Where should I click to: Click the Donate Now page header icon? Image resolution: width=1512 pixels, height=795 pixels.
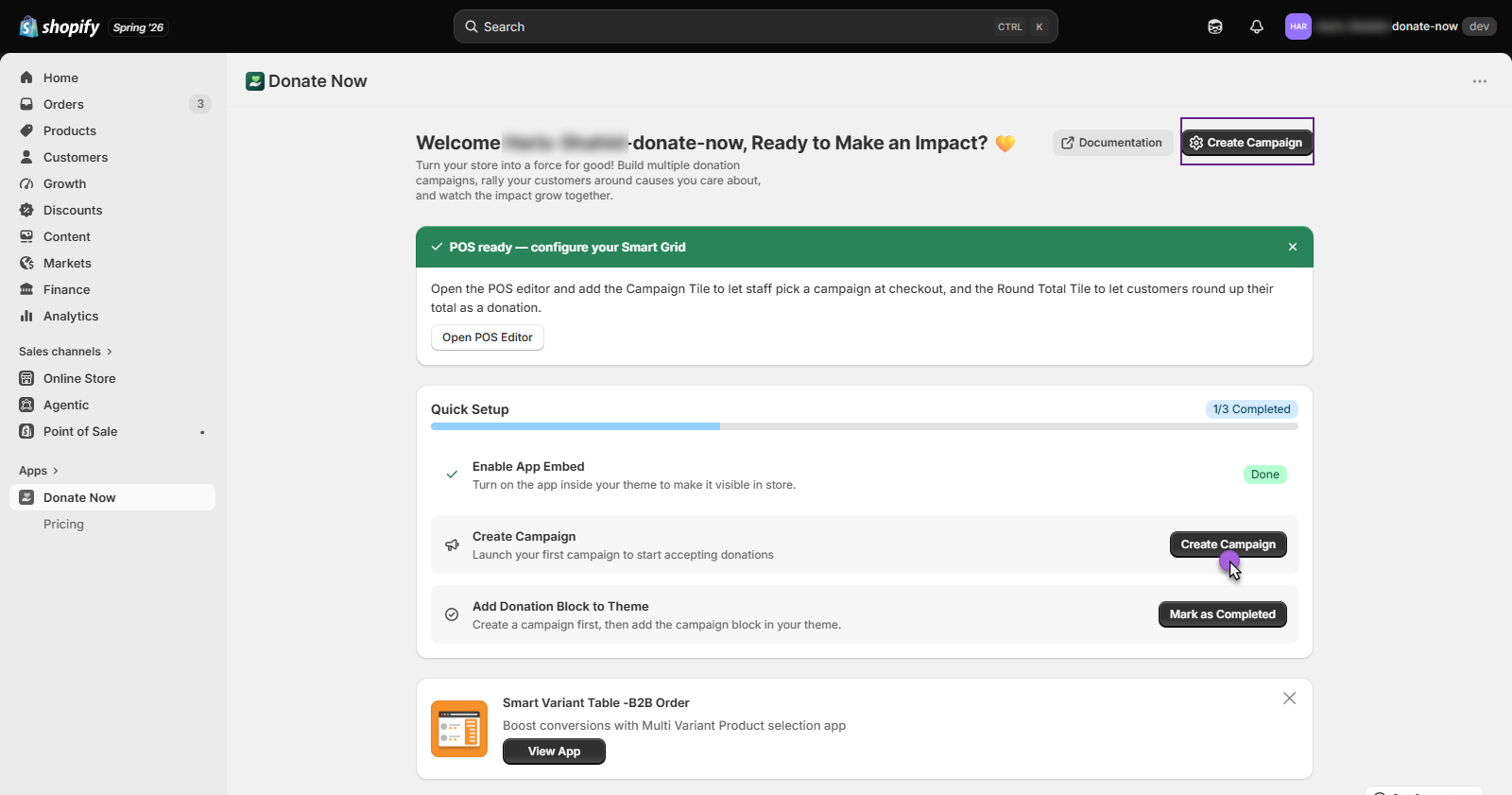click(x=255, y=81)
